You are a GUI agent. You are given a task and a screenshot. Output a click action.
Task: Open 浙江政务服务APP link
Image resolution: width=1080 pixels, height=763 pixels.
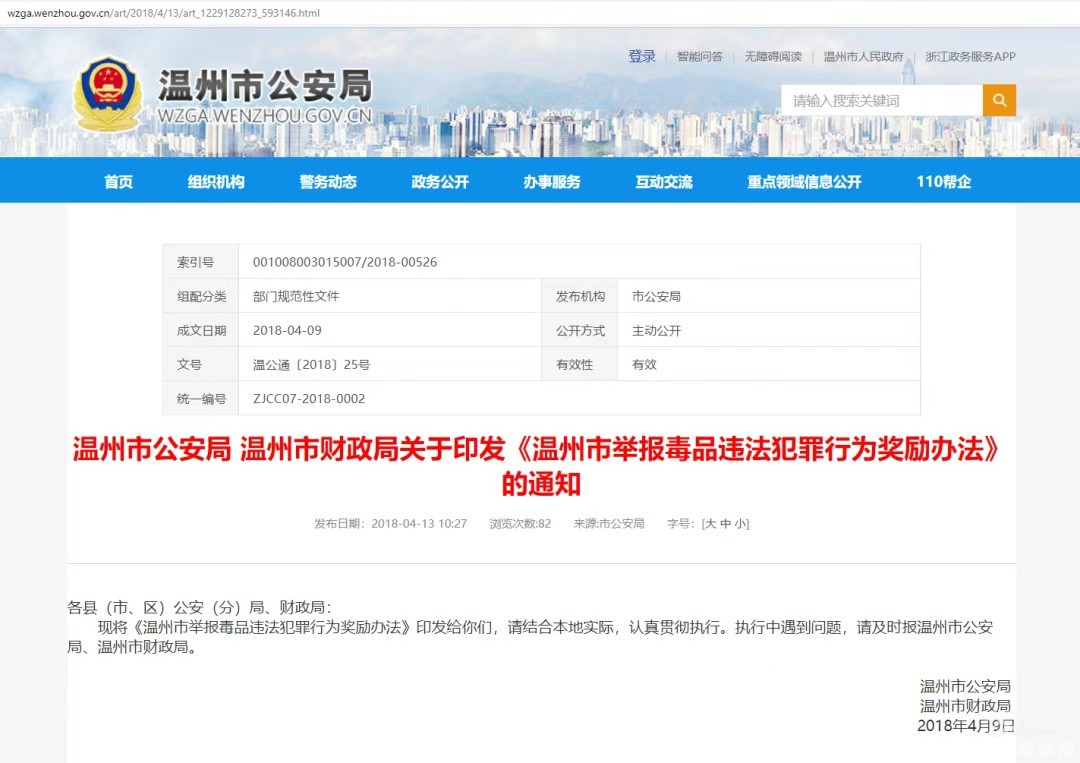point(970,56)
